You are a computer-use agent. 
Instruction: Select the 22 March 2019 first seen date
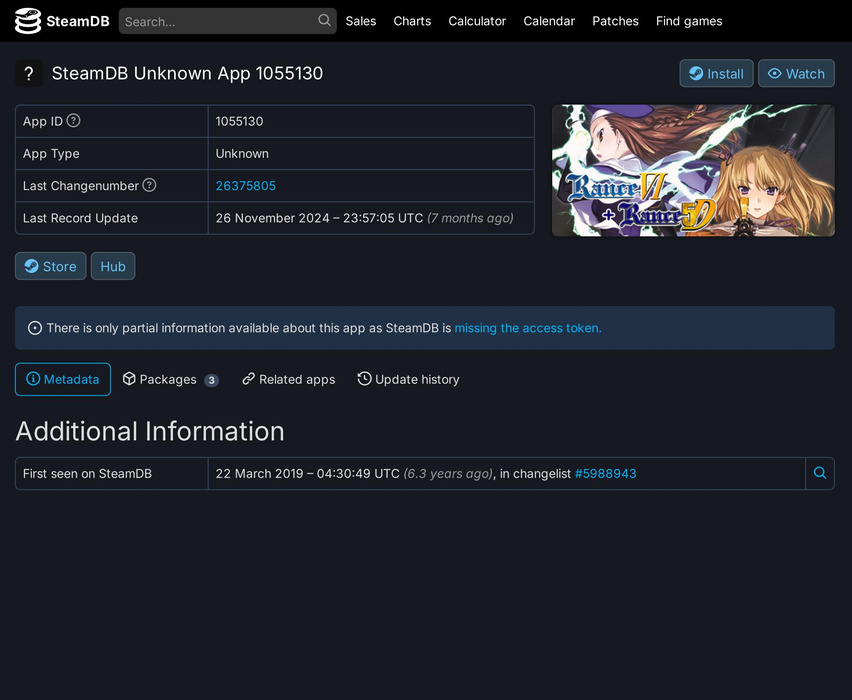point(308,474)
